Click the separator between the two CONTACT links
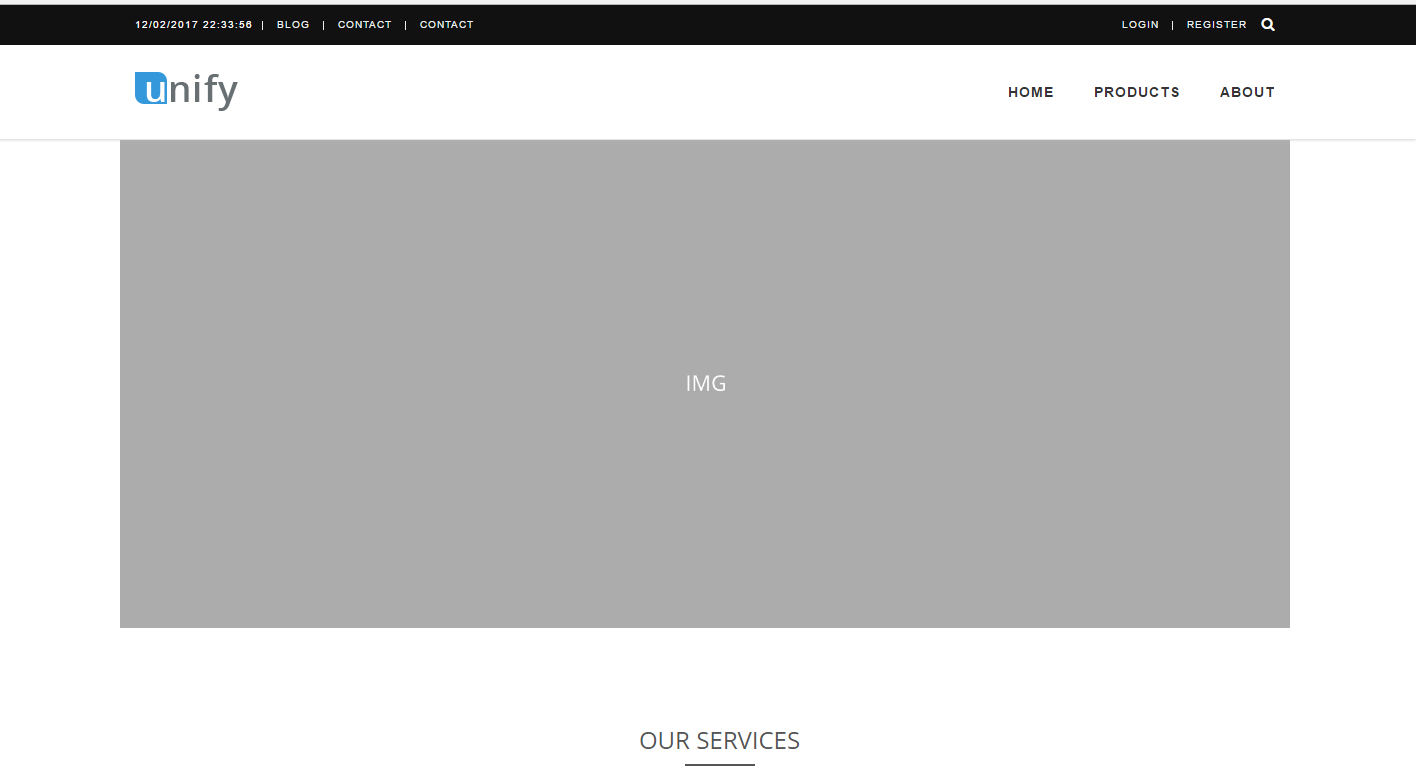1416x775 pixels. point(406,25)
